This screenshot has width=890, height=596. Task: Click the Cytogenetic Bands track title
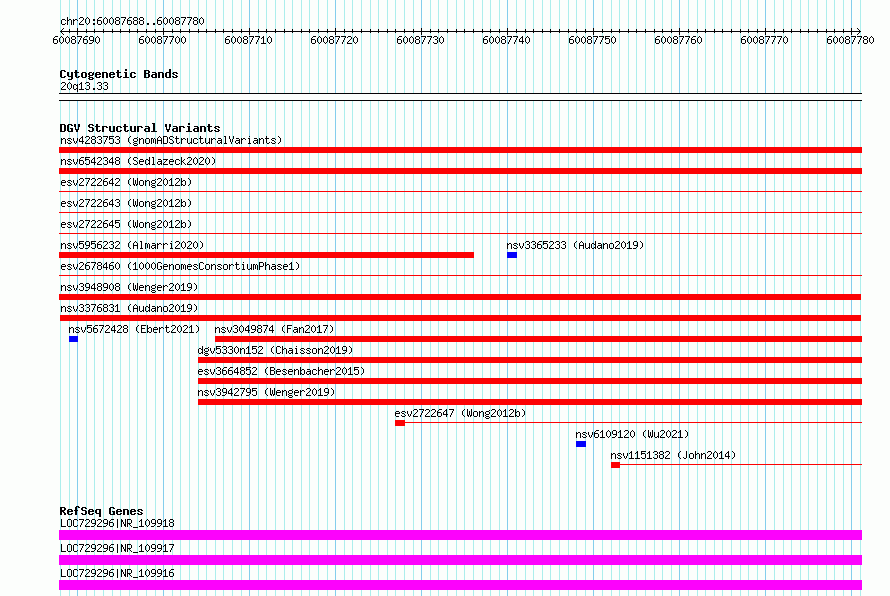pos(119,74)
